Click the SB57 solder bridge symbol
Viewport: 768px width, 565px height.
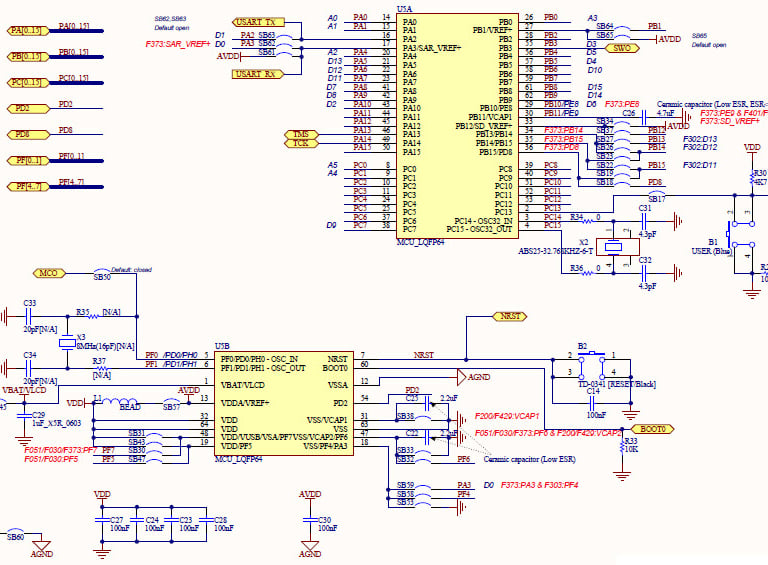[171, 402]
